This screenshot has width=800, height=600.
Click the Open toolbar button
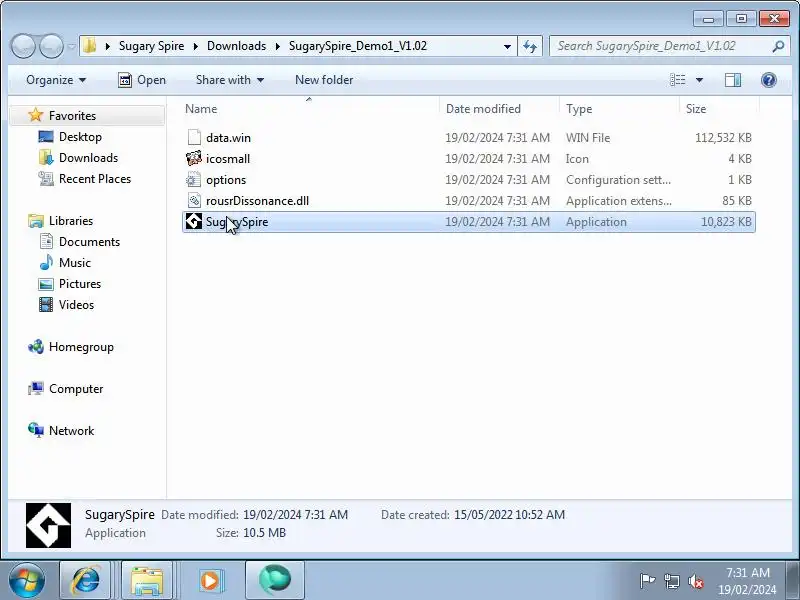142,80
